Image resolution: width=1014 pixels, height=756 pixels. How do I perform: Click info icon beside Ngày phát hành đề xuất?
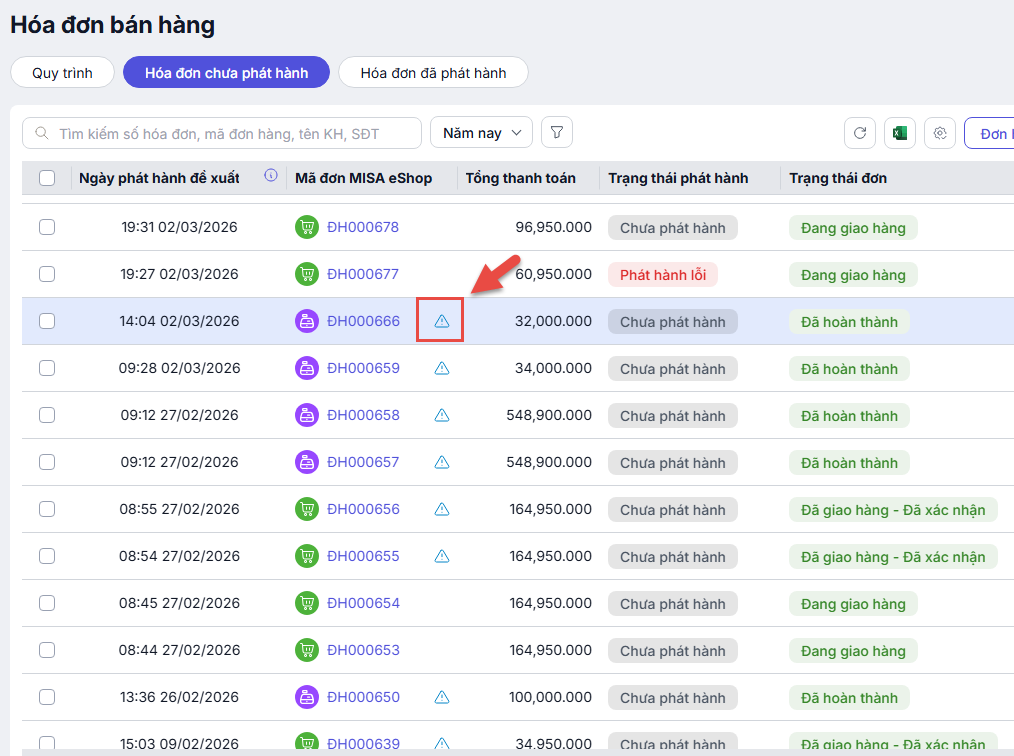point(270,177)
